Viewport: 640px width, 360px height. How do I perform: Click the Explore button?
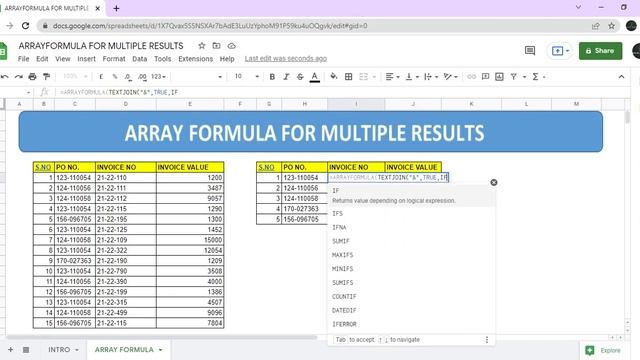pos(603,350)
